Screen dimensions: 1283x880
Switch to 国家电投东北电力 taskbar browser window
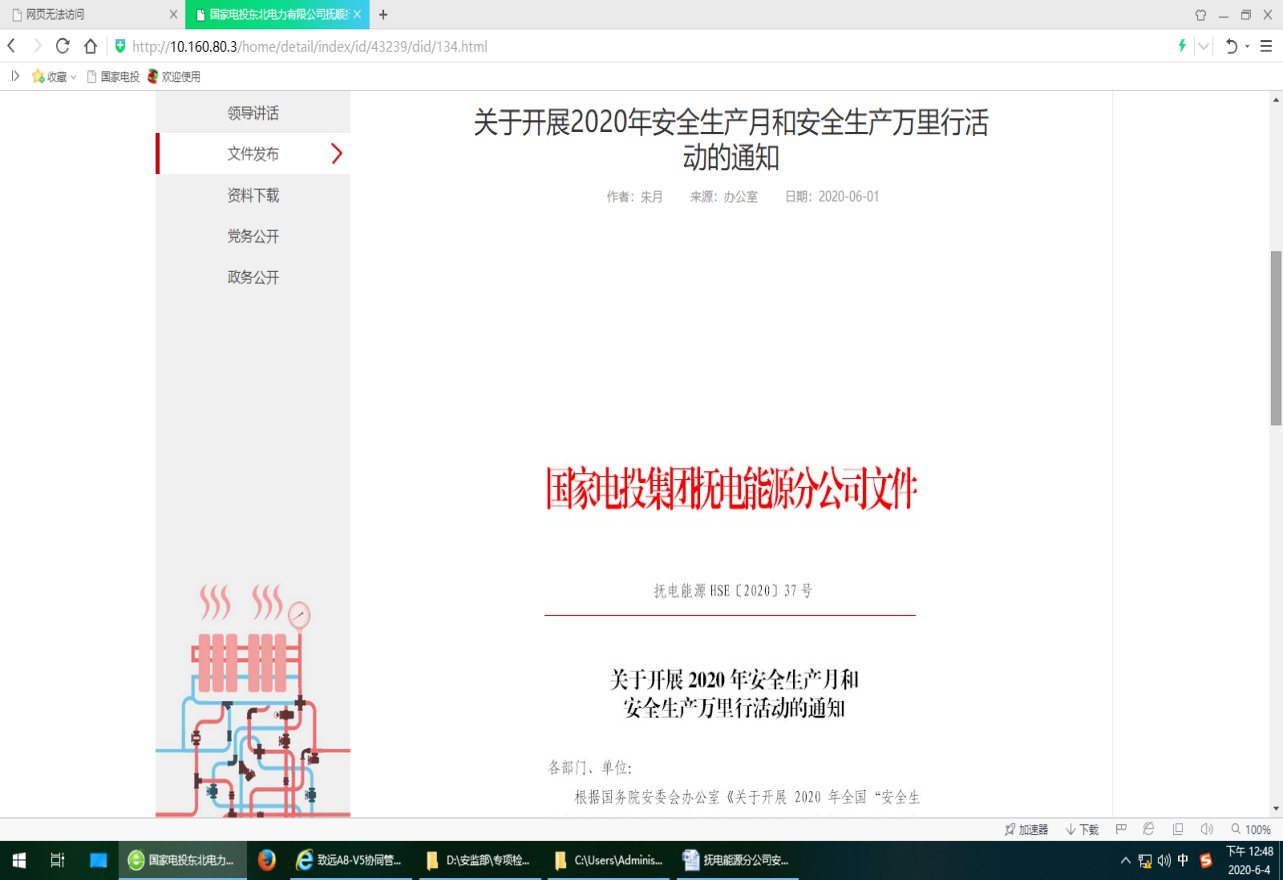click(183, 860)
